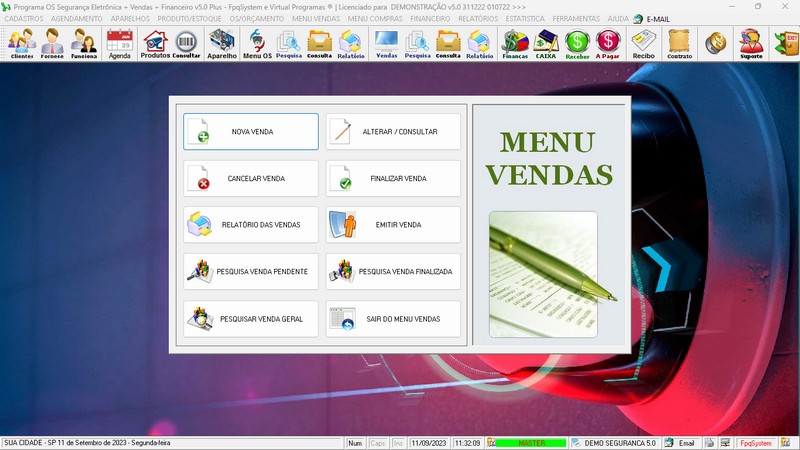Click the ALTERAR / CONSULTAR button
This screenshot has width=800, height=450.
click(x=393, y=132)
